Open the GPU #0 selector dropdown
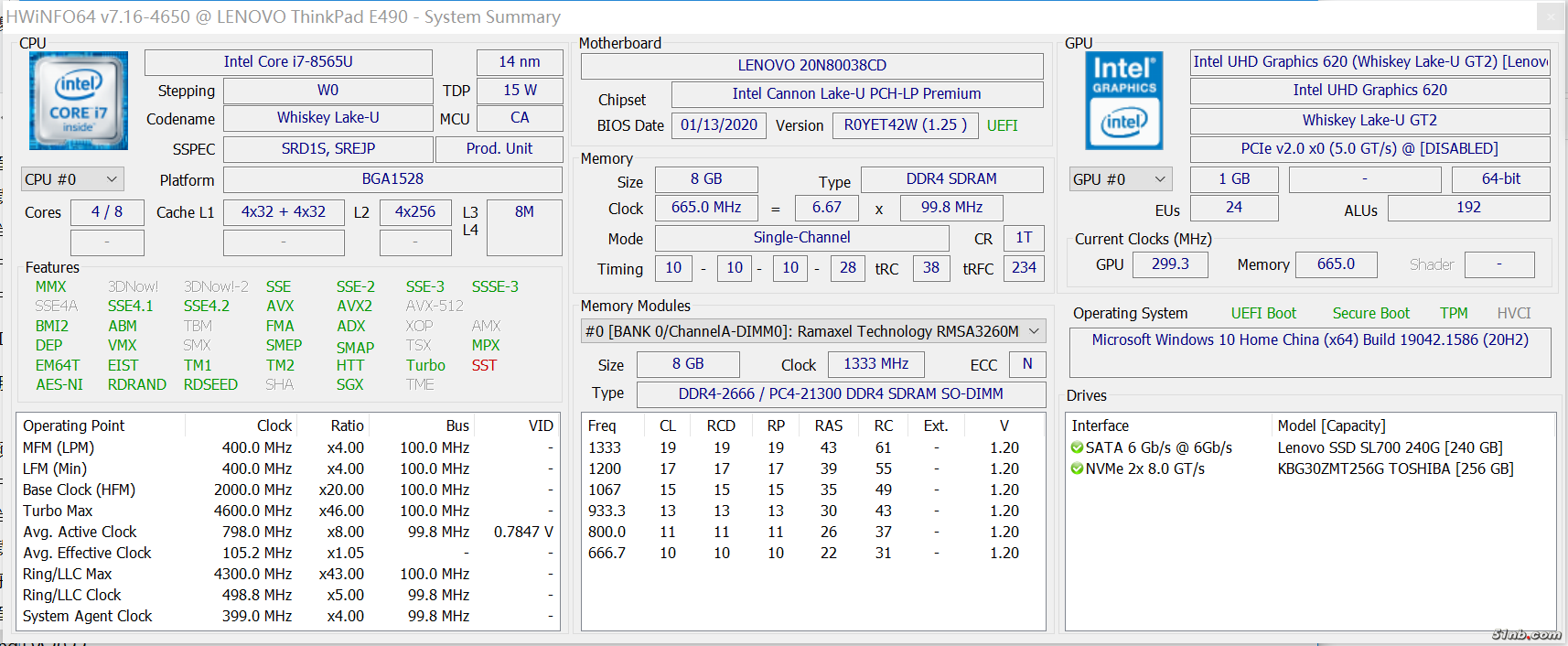This screenshot has height=646, width=1568. (1121, 179)
